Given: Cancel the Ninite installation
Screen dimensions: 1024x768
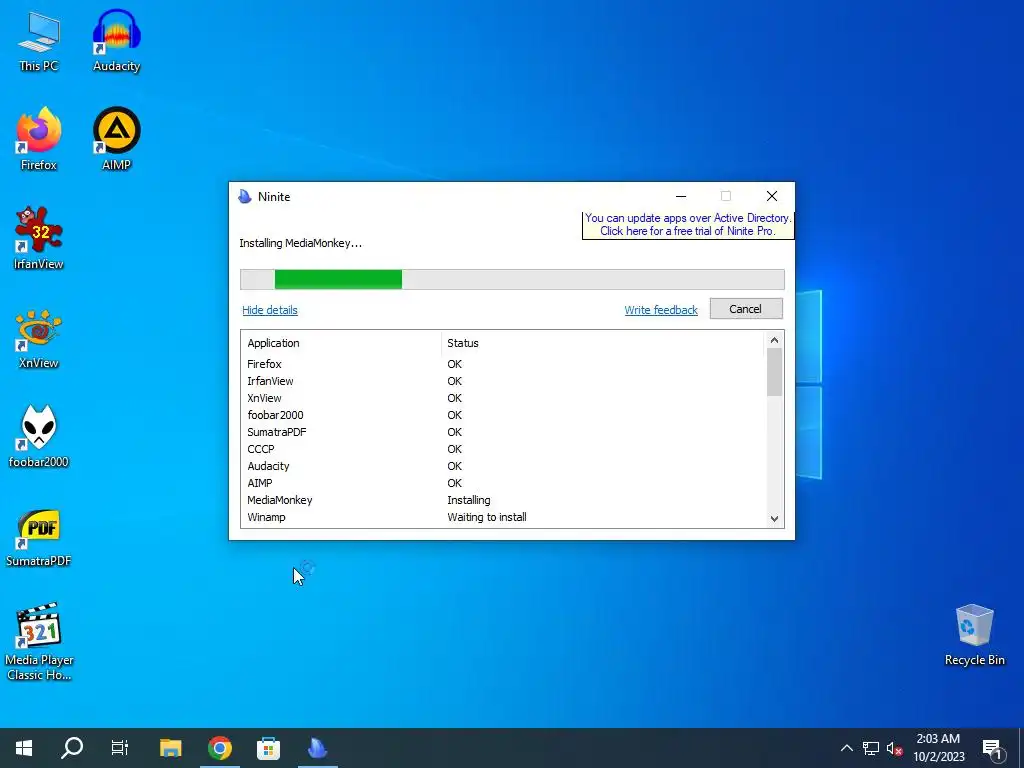Looking at the screenshot, I should click(x=746, y=309).
